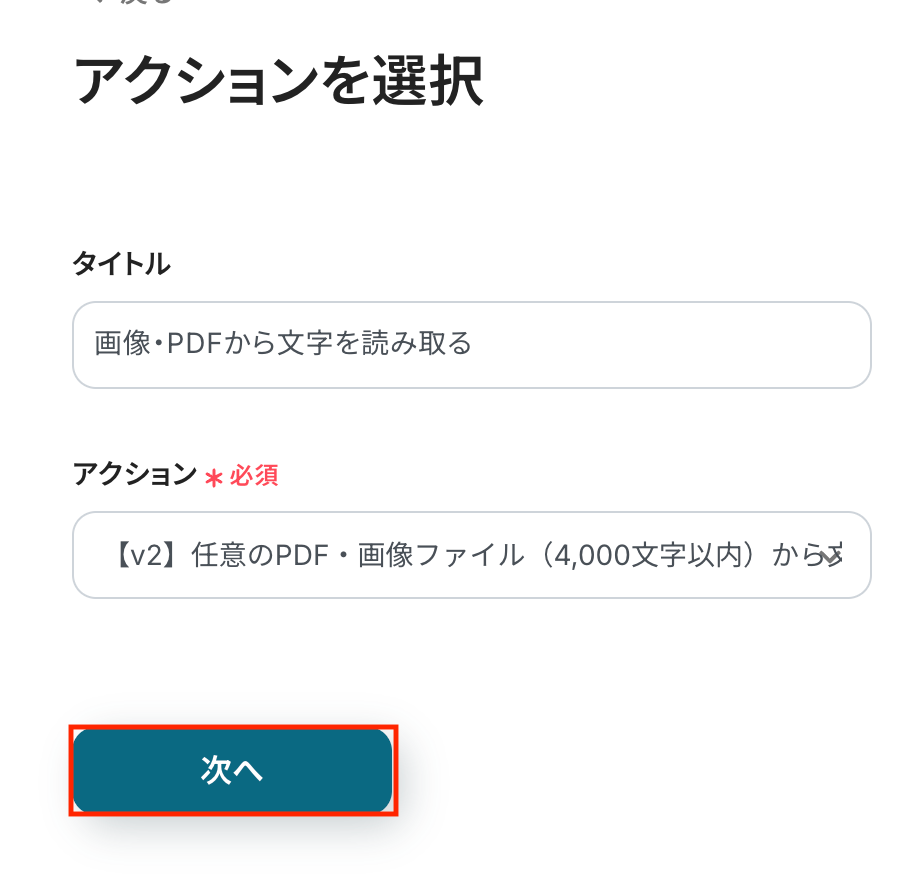The height and width of the screenshot is (878, 922).
Task: Focus the タイトル input field
Action: 471,345
